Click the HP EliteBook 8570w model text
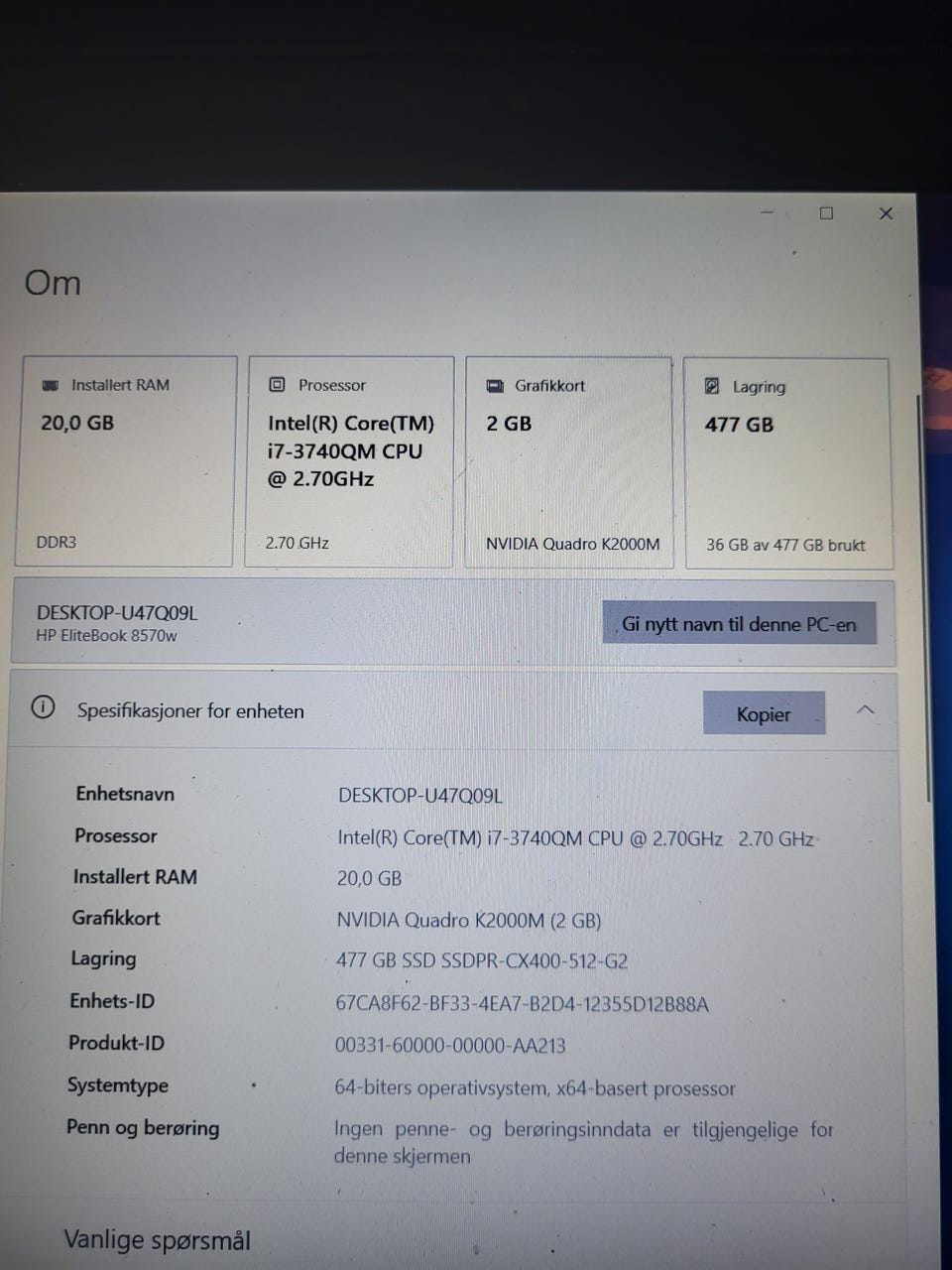 coord(106,636)
